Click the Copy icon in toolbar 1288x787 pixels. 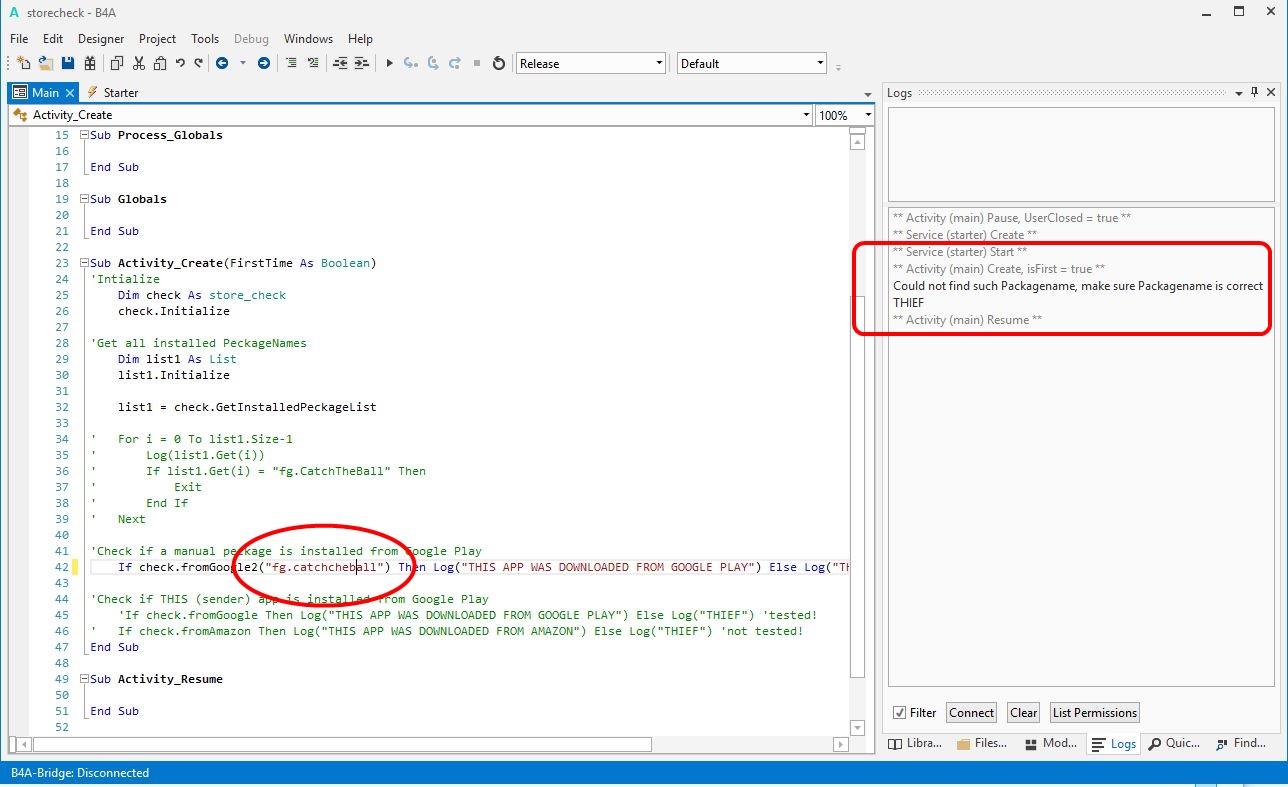(116, 63)
